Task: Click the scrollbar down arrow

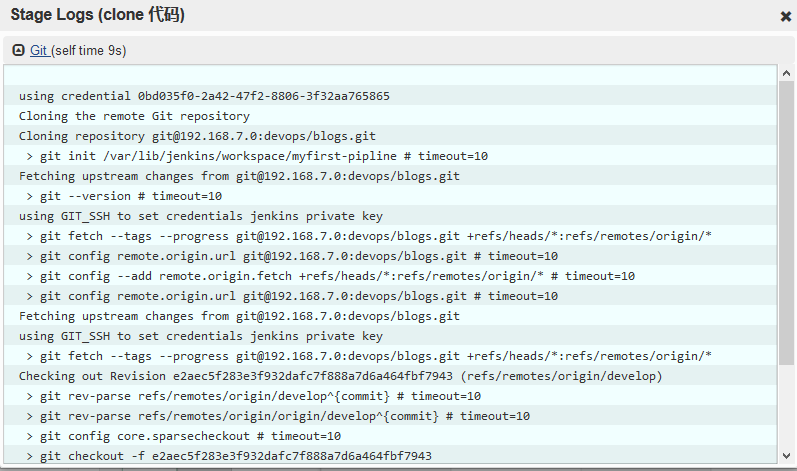Action: coord(787,456)
